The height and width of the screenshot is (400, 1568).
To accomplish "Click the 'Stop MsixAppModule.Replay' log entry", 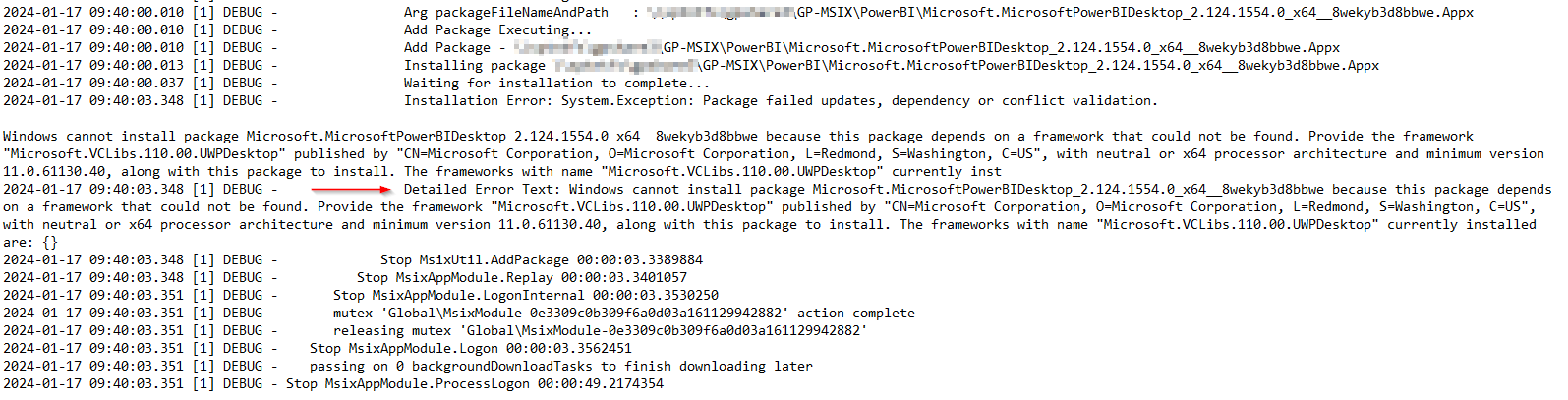I will coord(522,278).
